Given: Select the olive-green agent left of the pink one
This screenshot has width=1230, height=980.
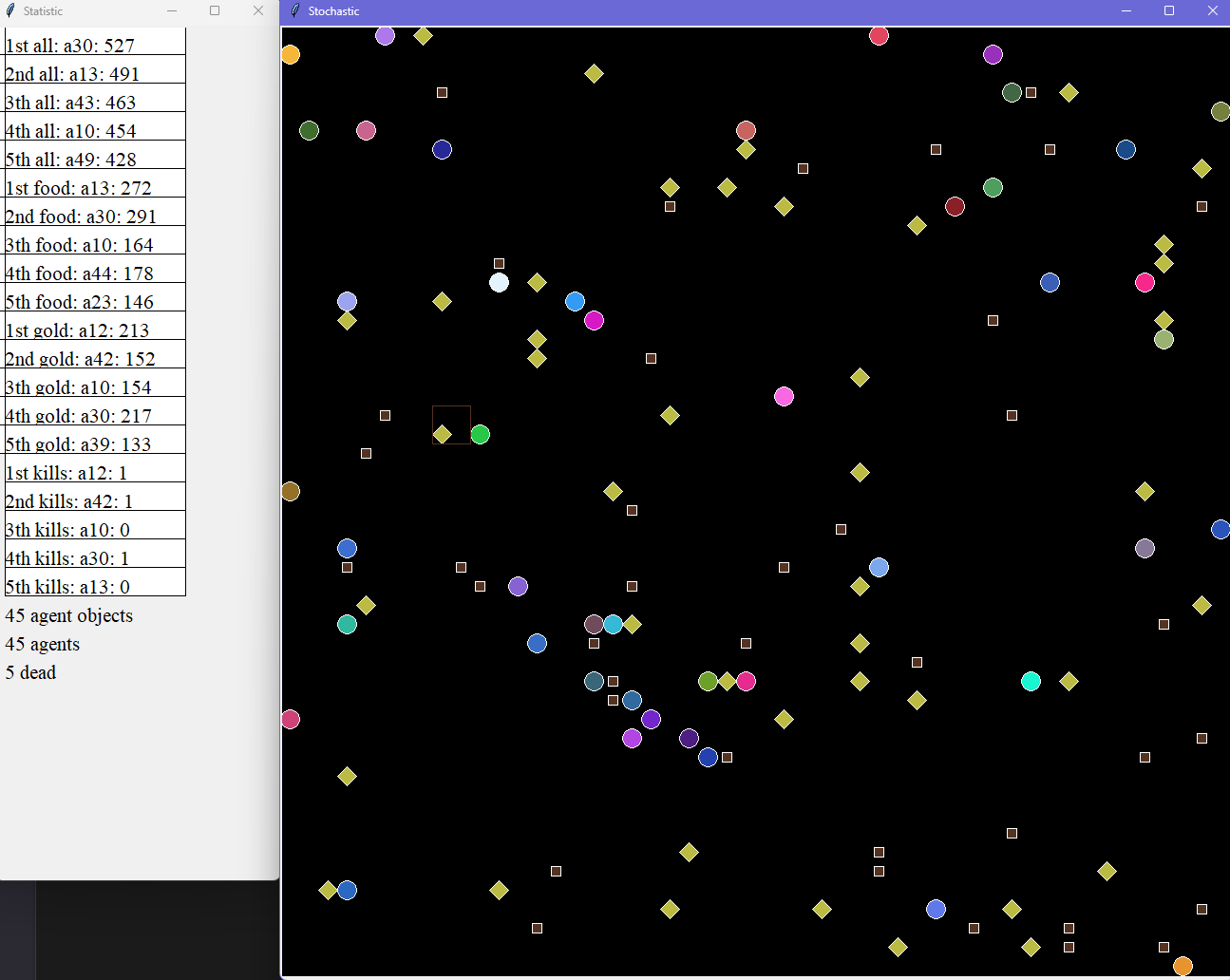Looking at the screenshot, I should click(708, 681).
